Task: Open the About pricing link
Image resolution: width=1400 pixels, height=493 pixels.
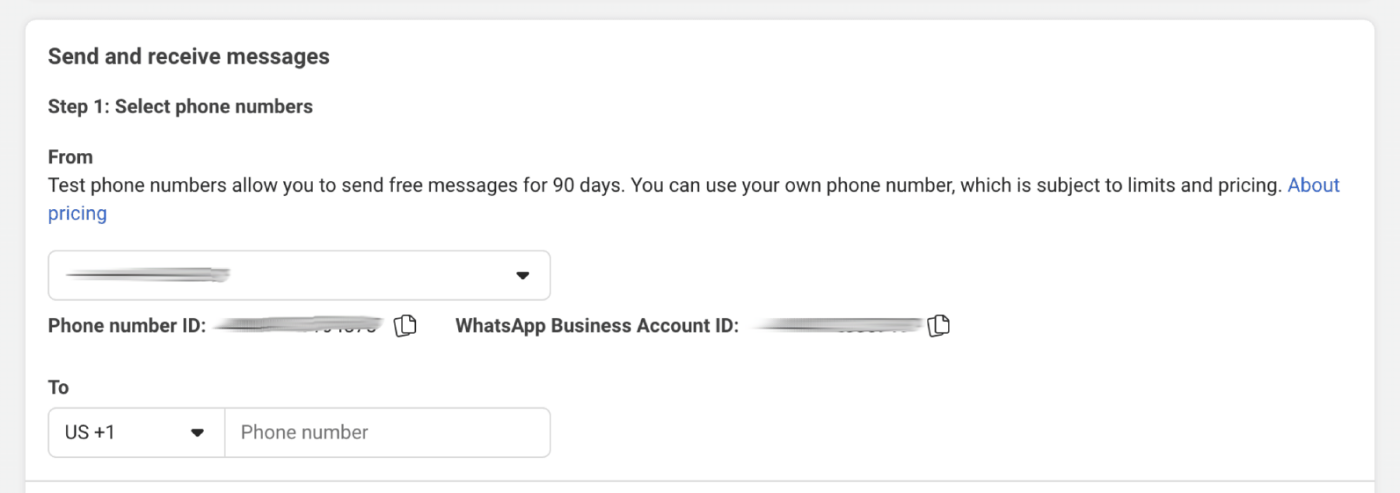Action: 1313,185
